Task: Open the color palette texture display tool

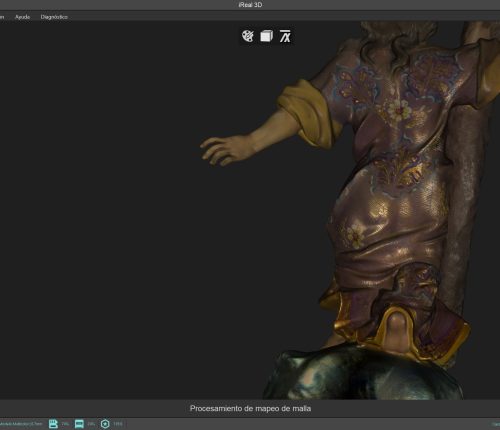Action: (x=248, y=36)
